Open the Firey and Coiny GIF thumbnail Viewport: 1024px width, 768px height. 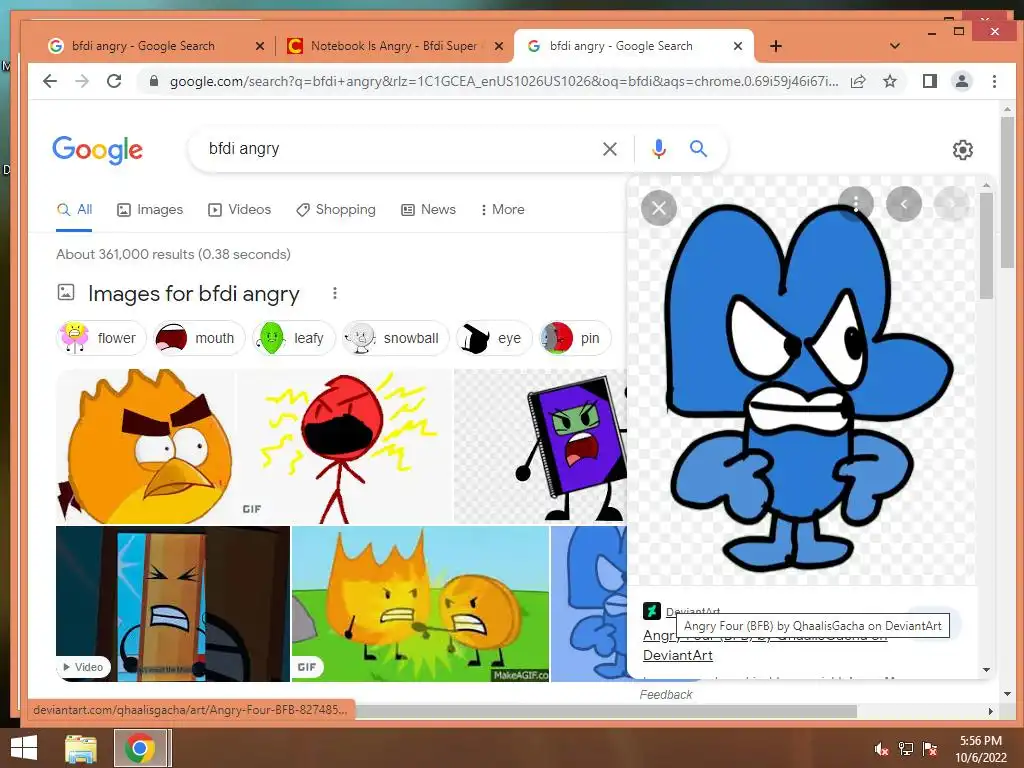[420, 604]
